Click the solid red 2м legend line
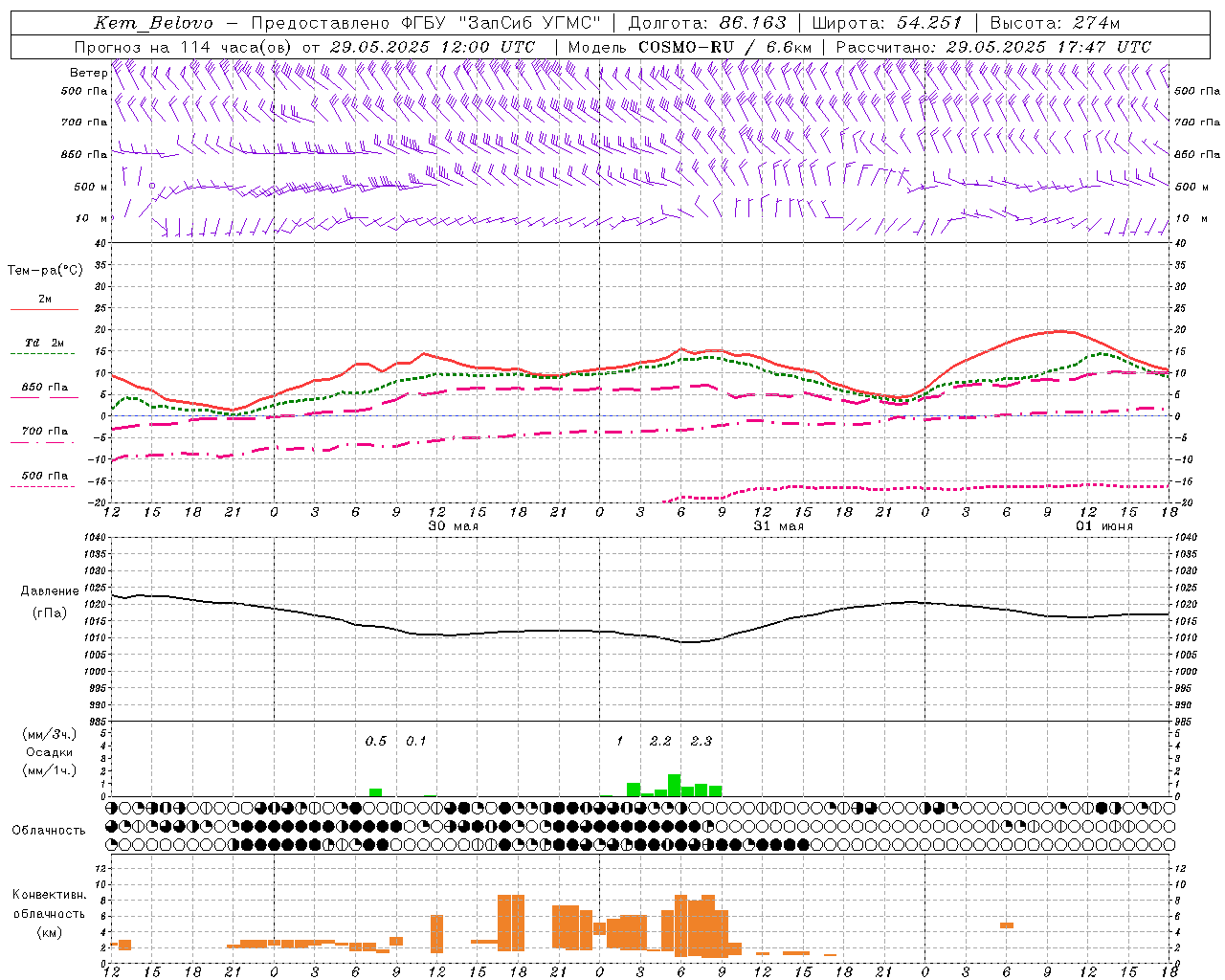The image size is (1225, 980). pyautogui.click(x=44, y=309)
